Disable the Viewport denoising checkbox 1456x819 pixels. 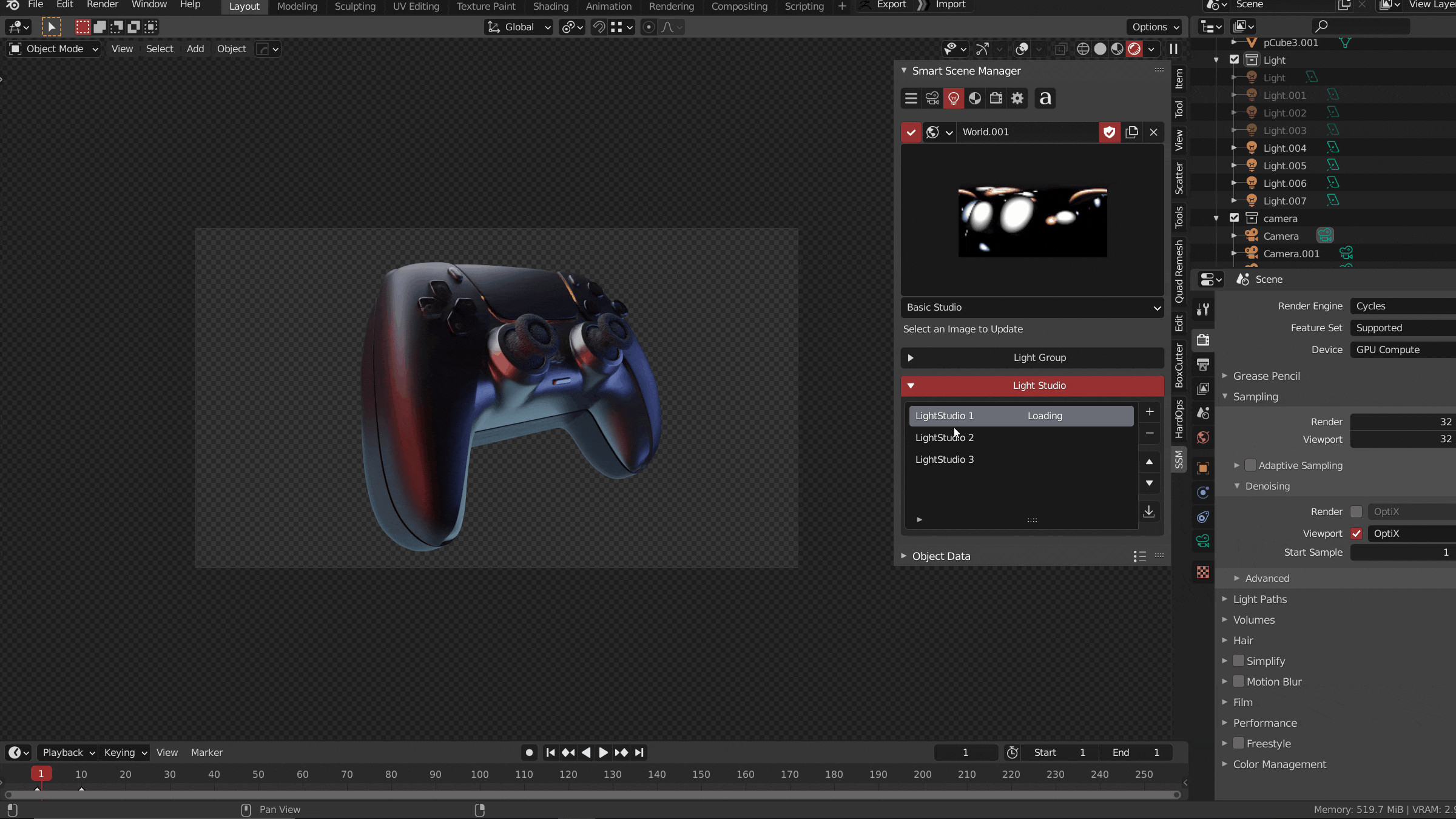tap(1357, 534)
